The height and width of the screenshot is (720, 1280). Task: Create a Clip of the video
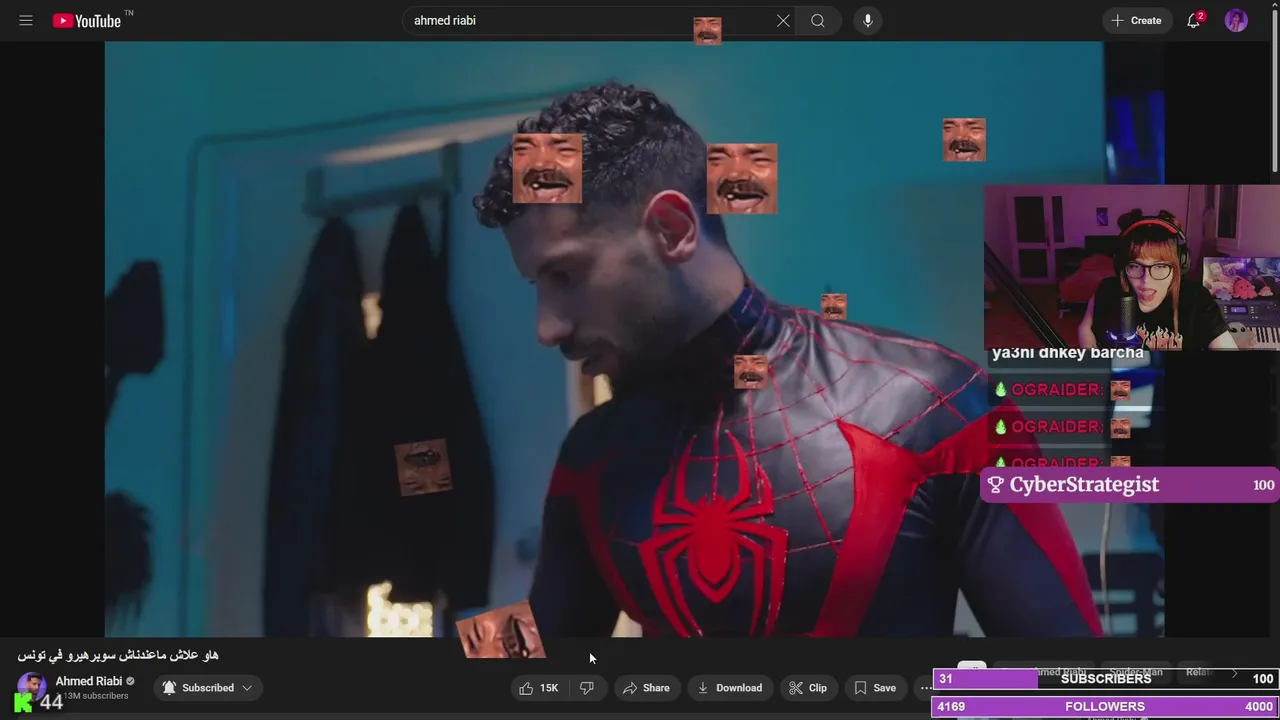808,688
